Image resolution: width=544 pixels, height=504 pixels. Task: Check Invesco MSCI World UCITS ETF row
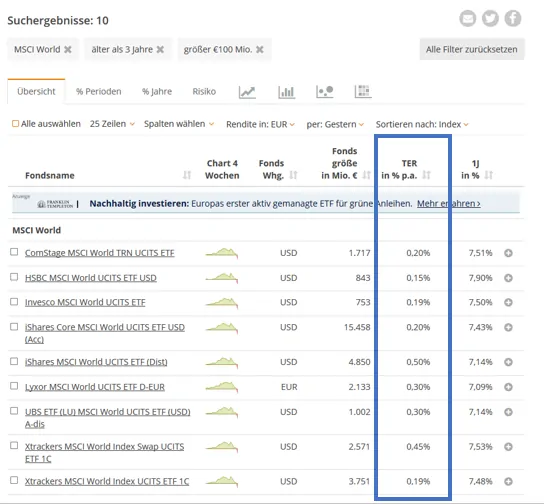click(14, 301)
